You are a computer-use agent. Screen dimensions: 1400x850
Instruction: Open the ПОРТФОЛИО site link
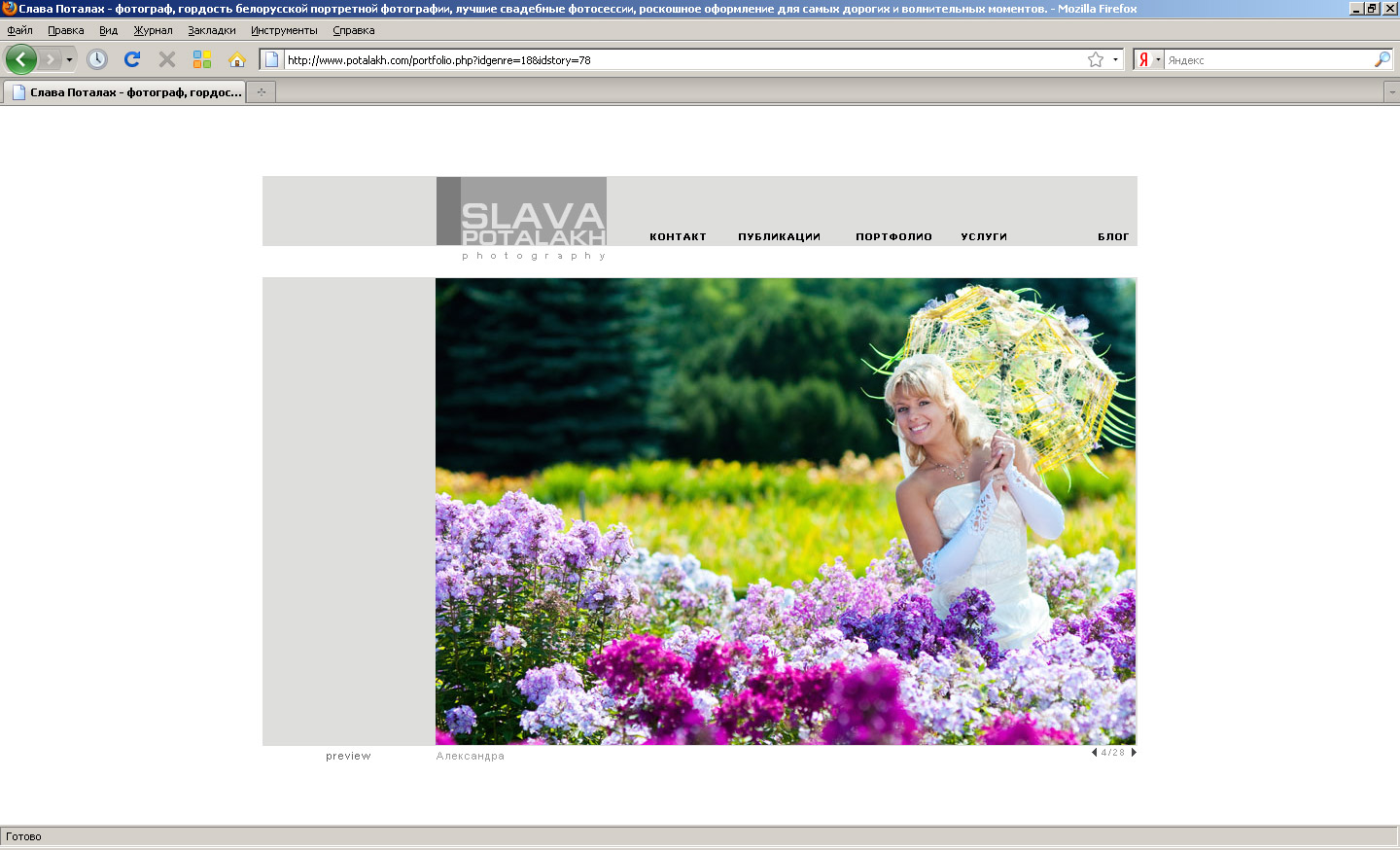pos(893,236)
